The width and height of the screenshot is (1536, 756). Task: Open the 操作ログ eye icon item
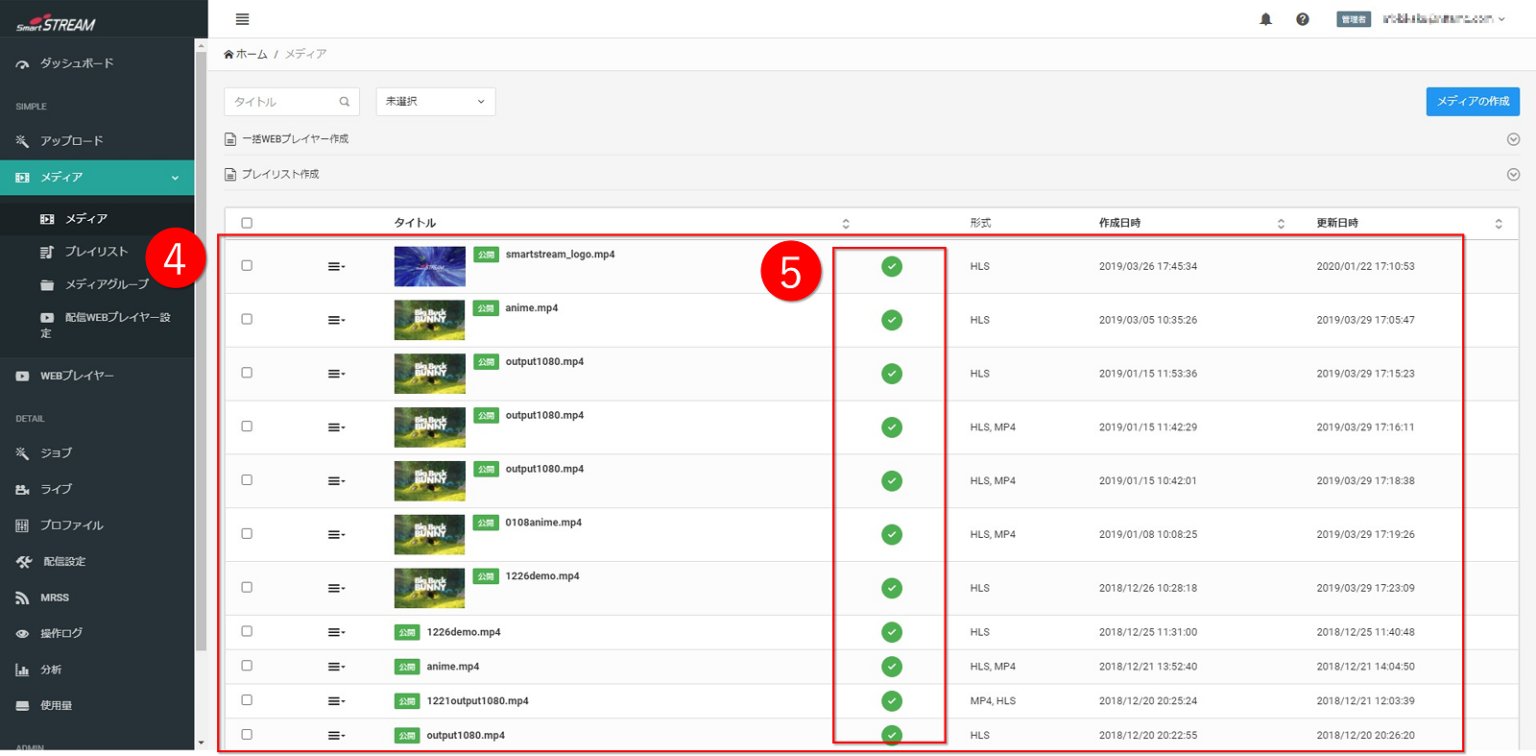(x=22, y=634)
